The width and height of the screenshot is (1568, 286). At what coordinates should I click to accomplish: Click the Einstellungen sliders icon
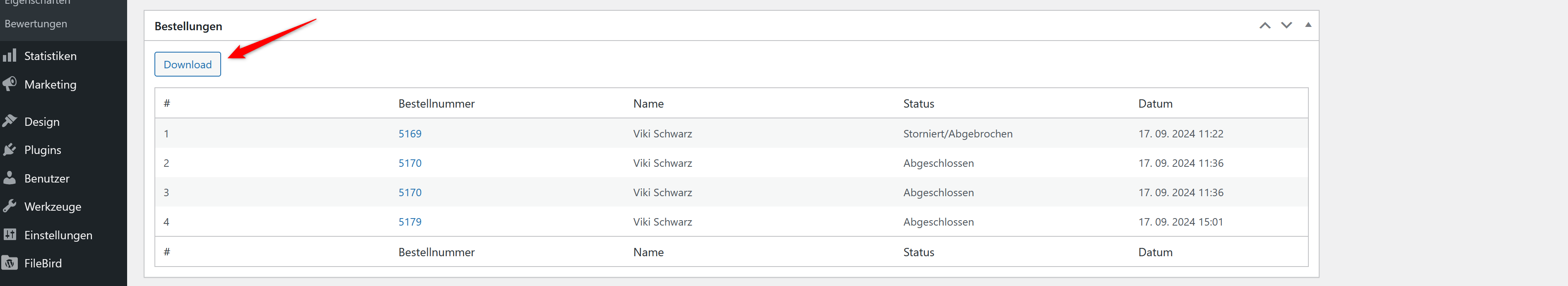click(10, 235)
